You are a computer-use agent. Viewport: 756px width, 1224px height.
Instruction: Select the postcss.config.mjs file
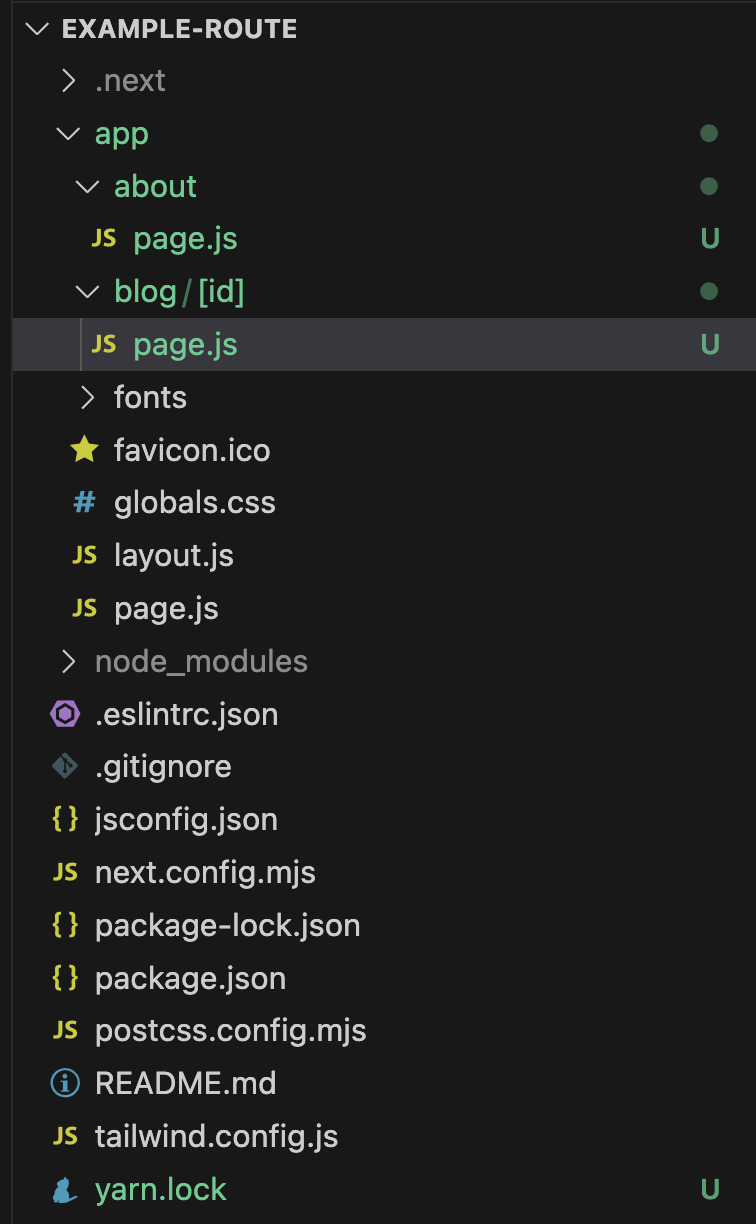point(230,1030)
